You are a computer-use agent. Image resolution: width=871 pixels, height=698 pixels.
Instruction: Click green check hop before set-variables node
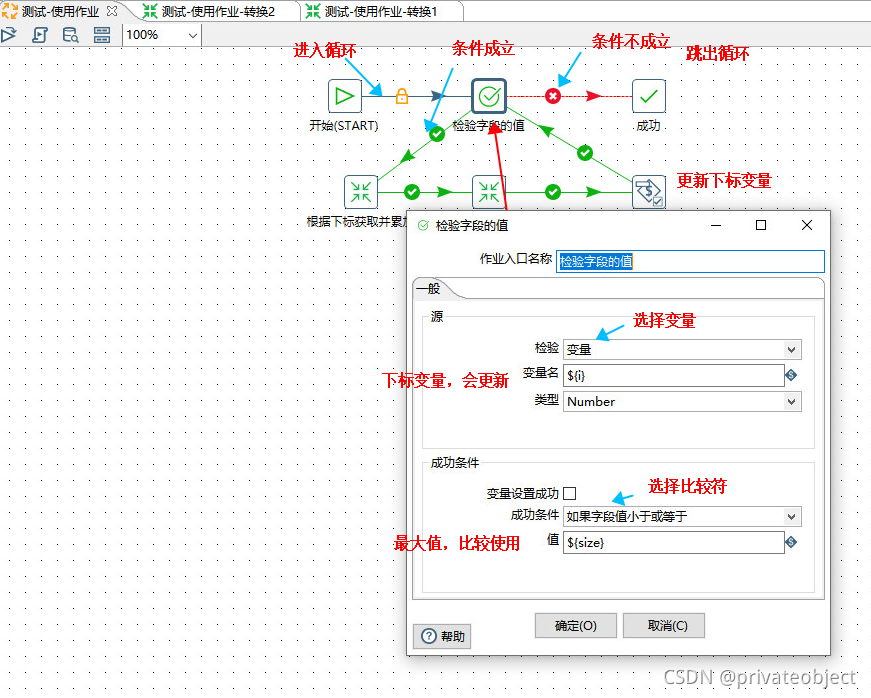point(553,192)
